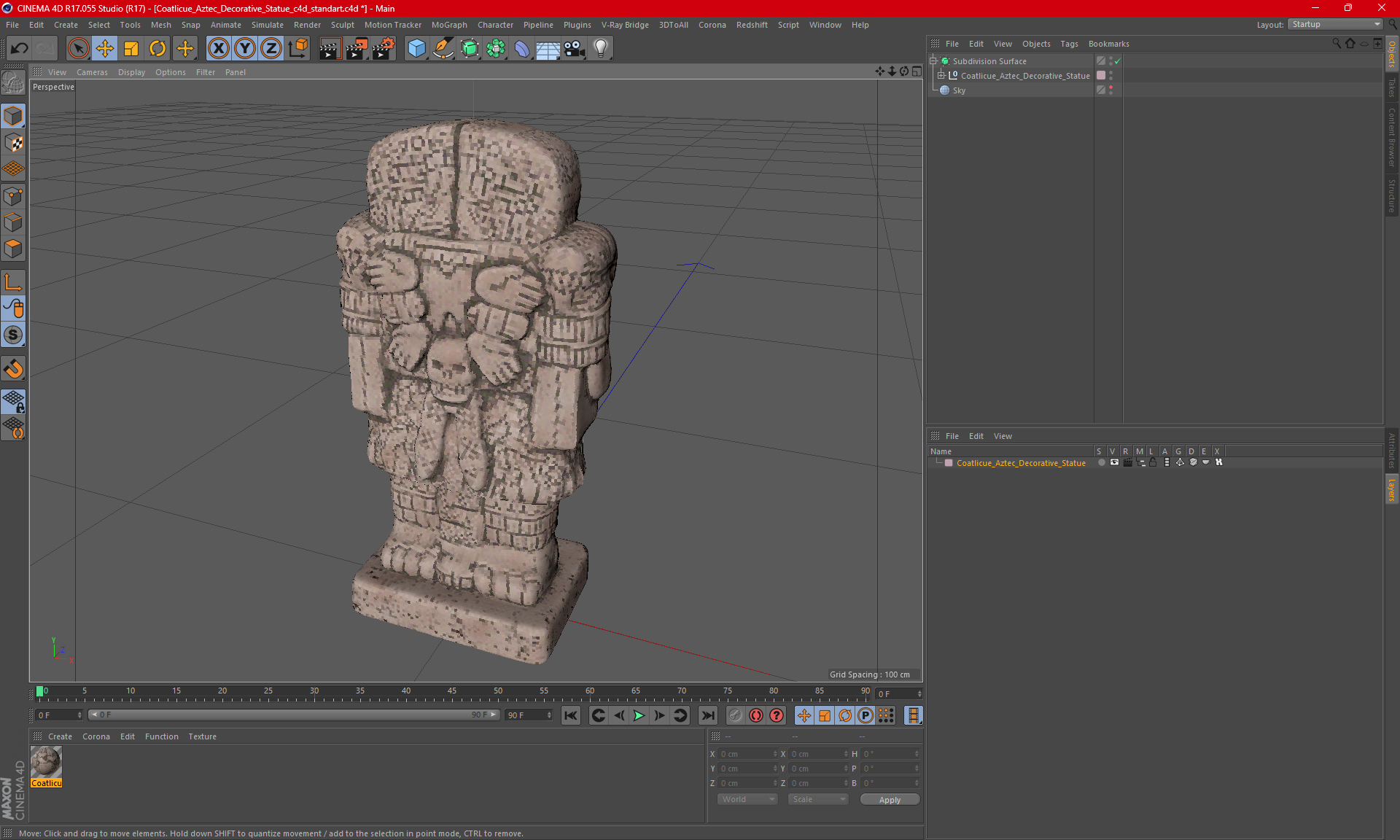This screenshot has height=840, width=1400.
Task: Click the timeline preview range slider
Action: (x=294, y=715)
